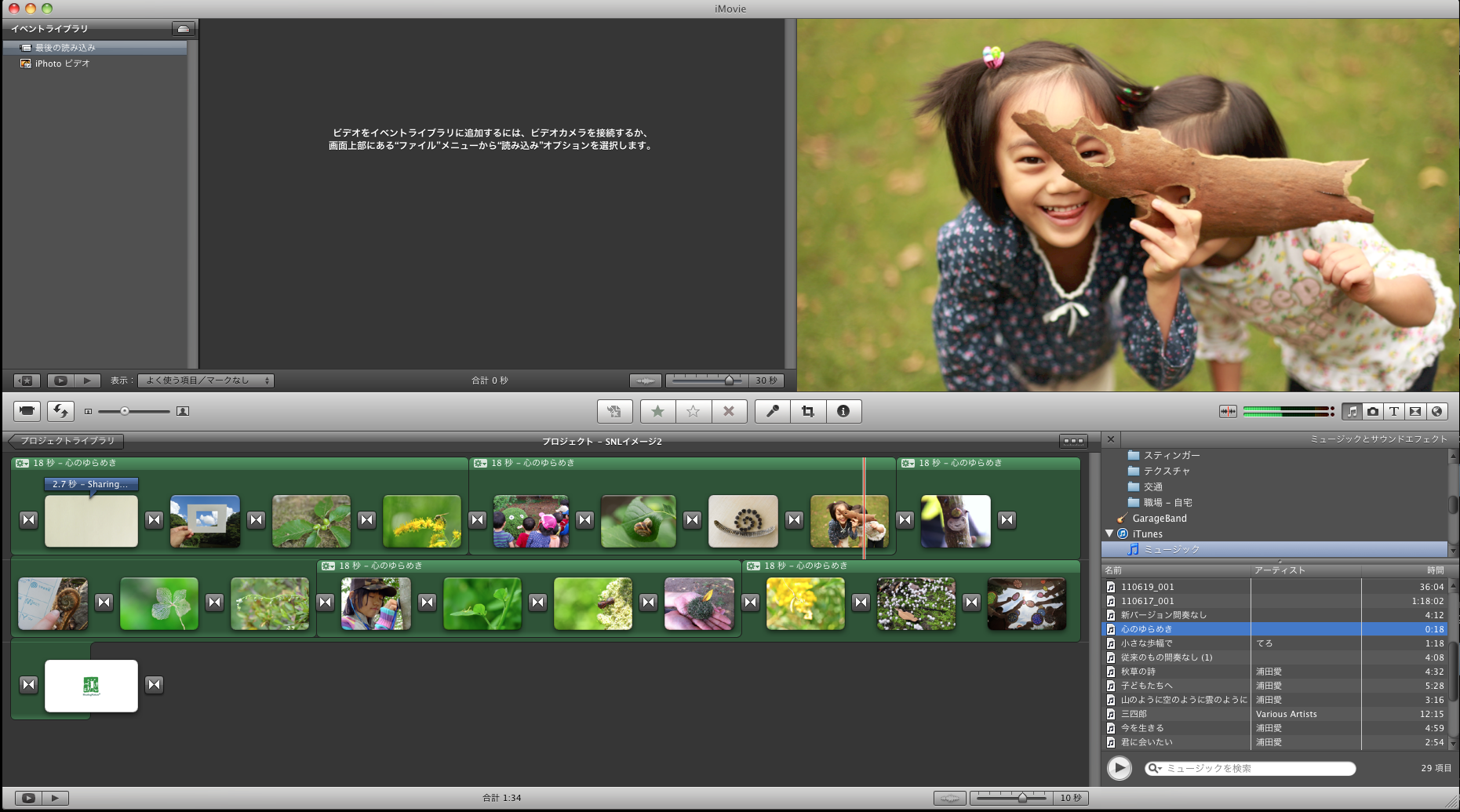This screenshot has height=812, width=1460.
Task: Toggle music and sound effects browser
Action: pos(1352,411)
